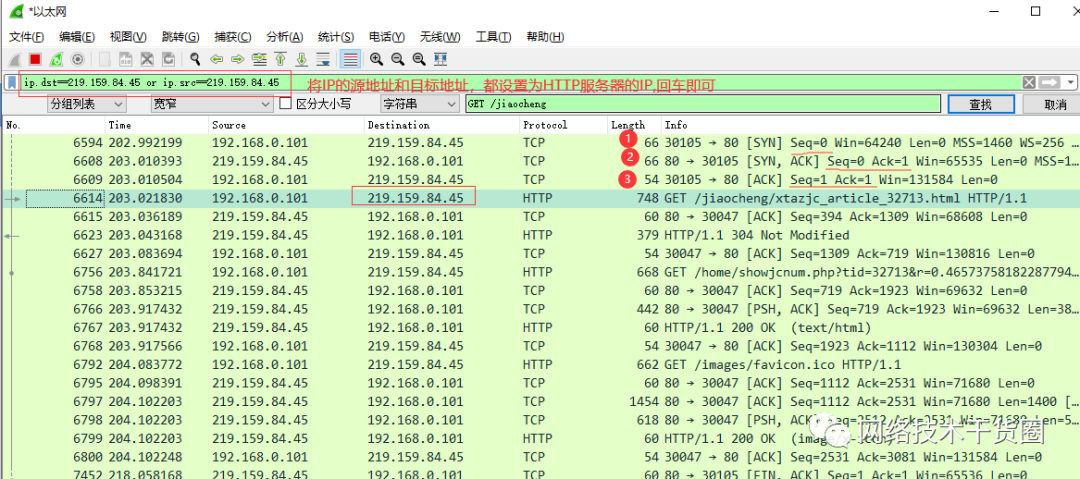The image size is (1080, 479).
Task: Click the 查找 find button
Action: coord(981,105)
